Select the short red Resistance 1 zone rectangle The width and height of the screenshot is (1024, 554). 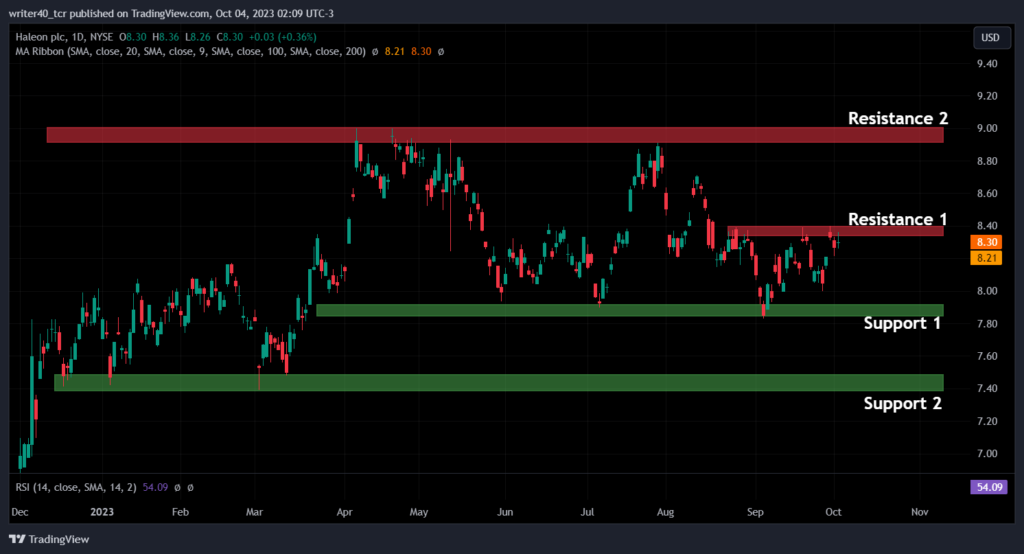835,231
